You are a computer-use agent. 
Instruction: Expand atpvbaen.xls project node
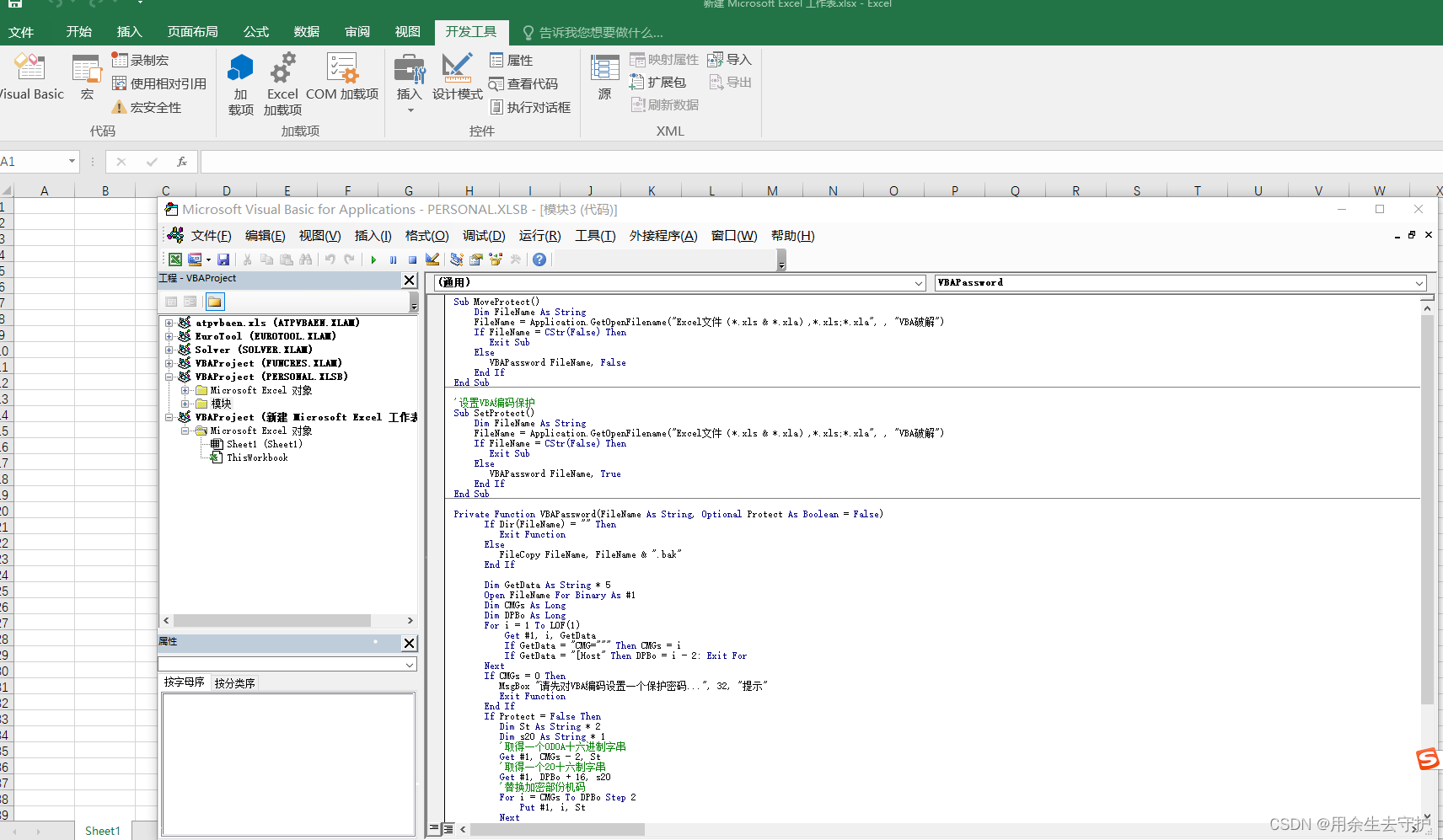(x=169, y=323)
